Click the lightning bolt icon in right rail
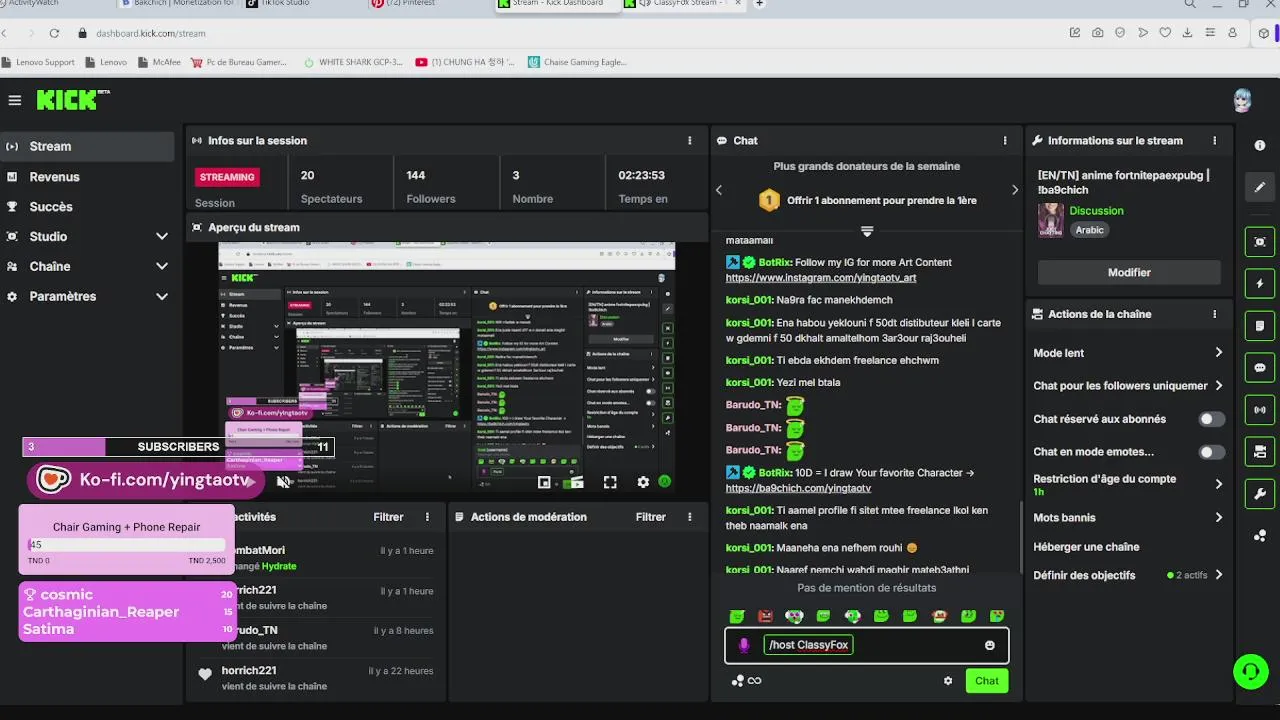This screenshot has width=1280, height=720. [x=1260, y=284]
